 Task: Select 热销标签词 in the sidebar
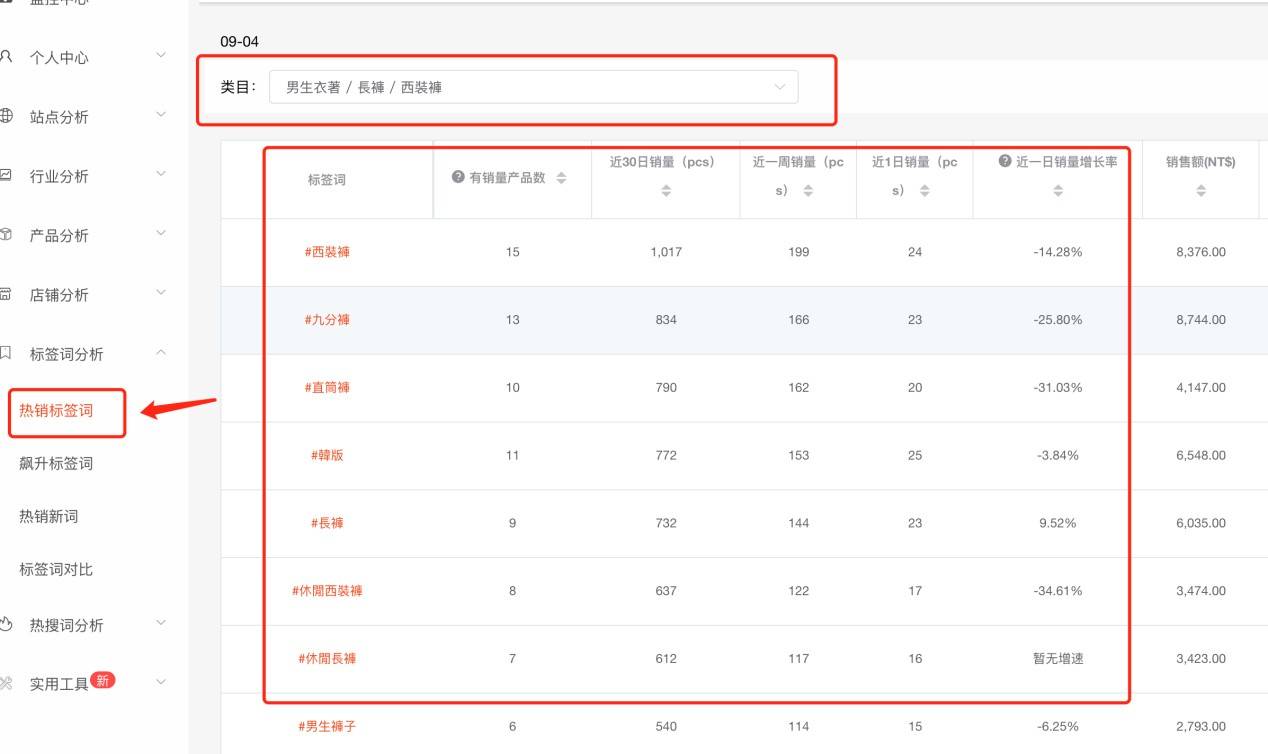(56, 410)
